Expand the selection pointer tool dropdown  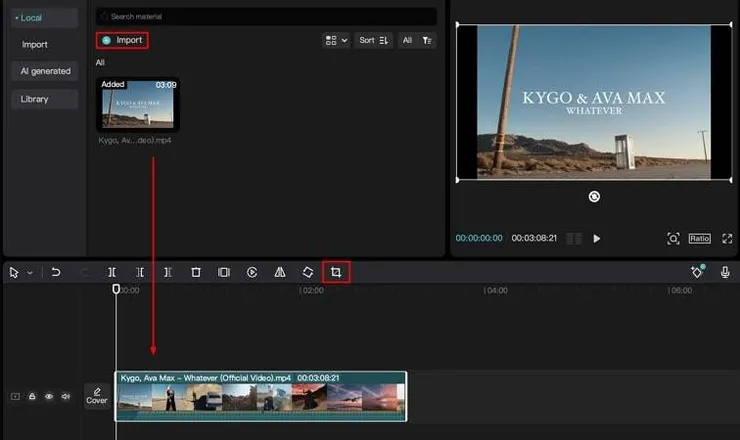coord(30,272)
